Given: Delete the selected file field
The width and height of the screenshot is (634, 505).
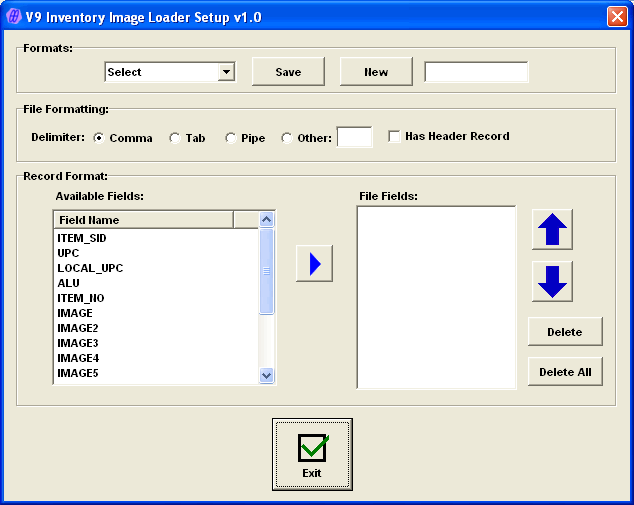Looking at the screenshot, I should pyautogui.click(x=565, y=332).
